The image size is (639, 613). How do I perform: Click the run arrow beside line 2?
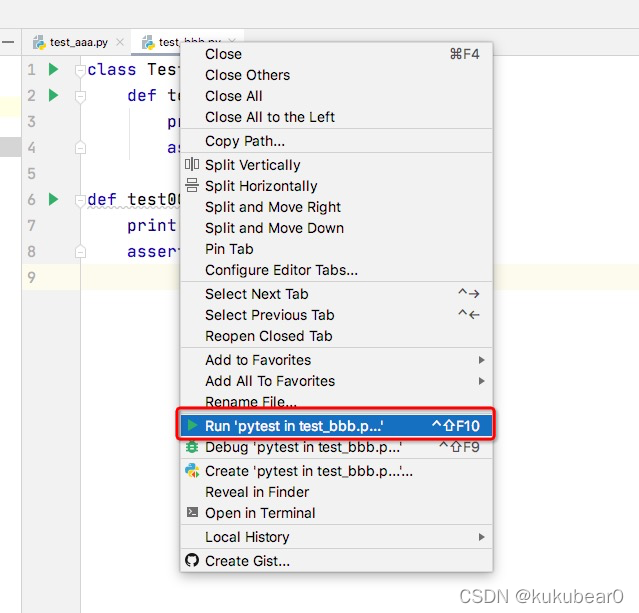53,95
